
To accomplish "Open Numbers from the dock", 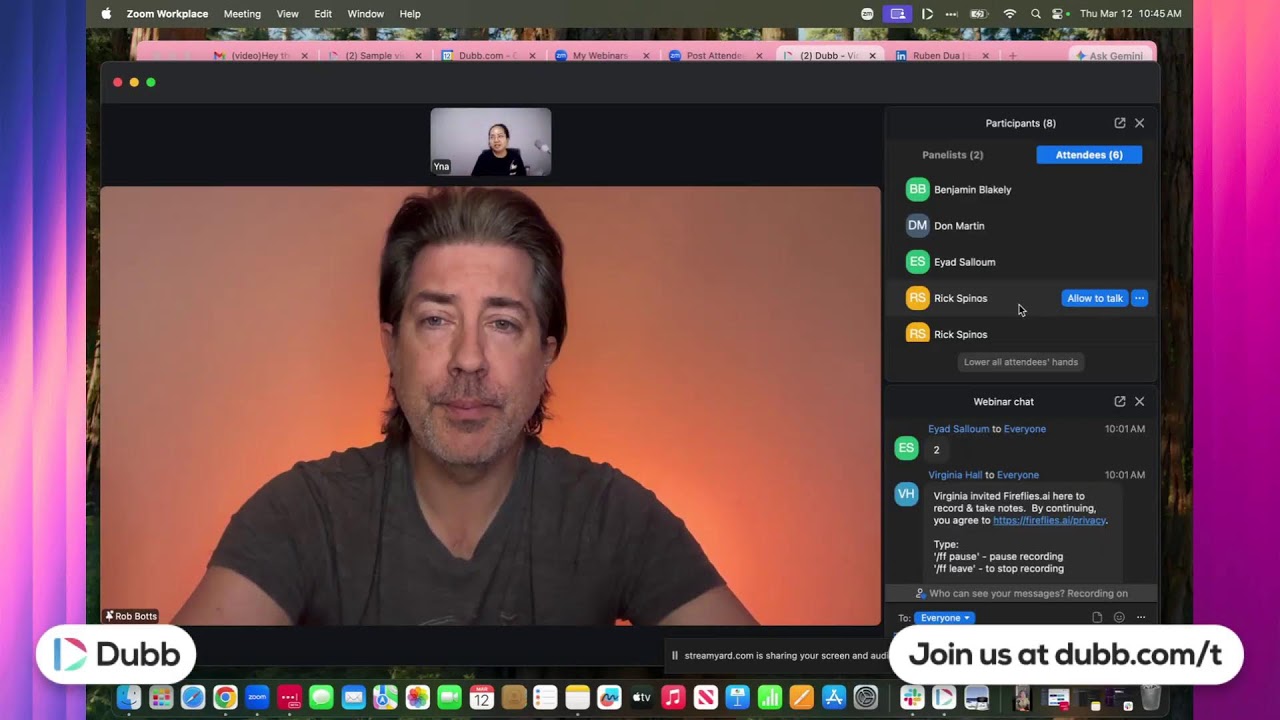I will pos(769,697).
